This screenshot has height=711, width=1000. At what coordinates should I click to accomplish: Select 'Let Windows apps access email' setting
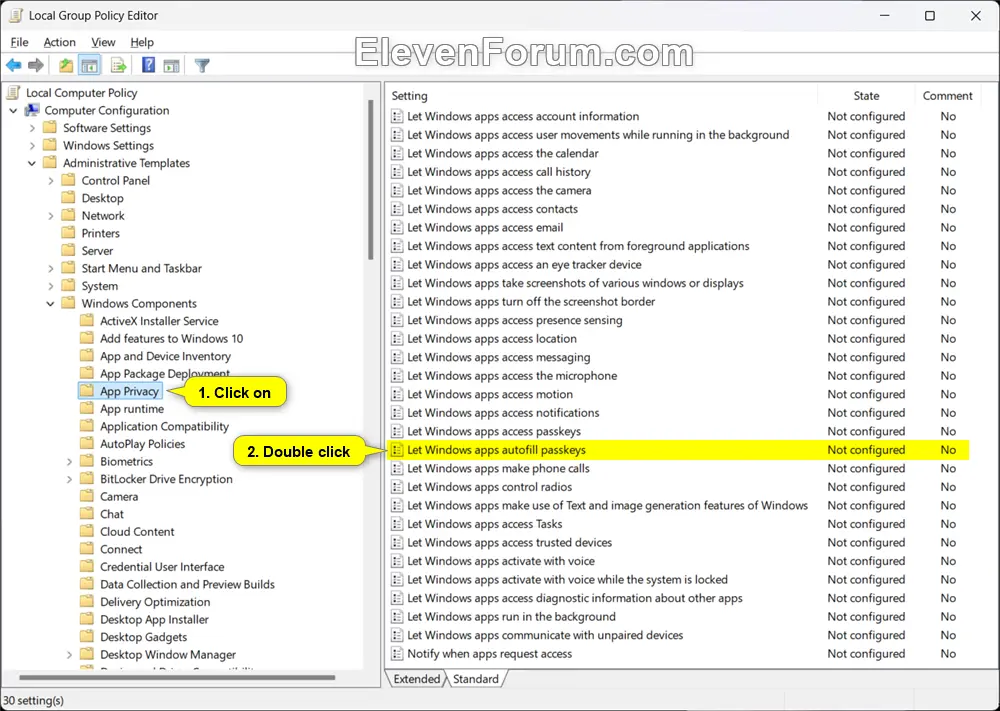485,228
